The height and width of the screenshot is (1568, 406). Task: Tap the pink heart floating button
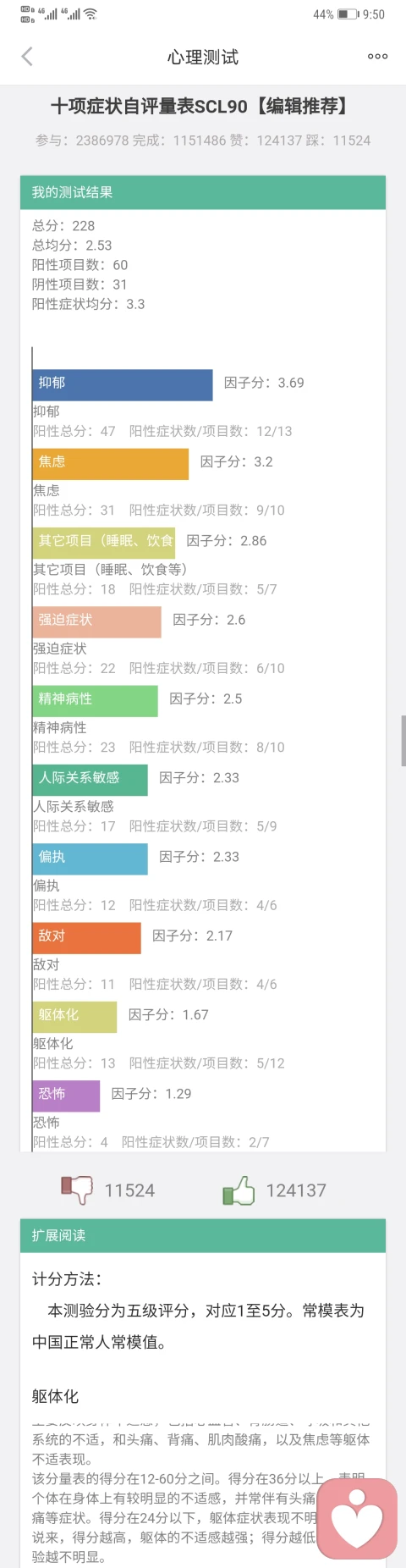pos(357,1519)
